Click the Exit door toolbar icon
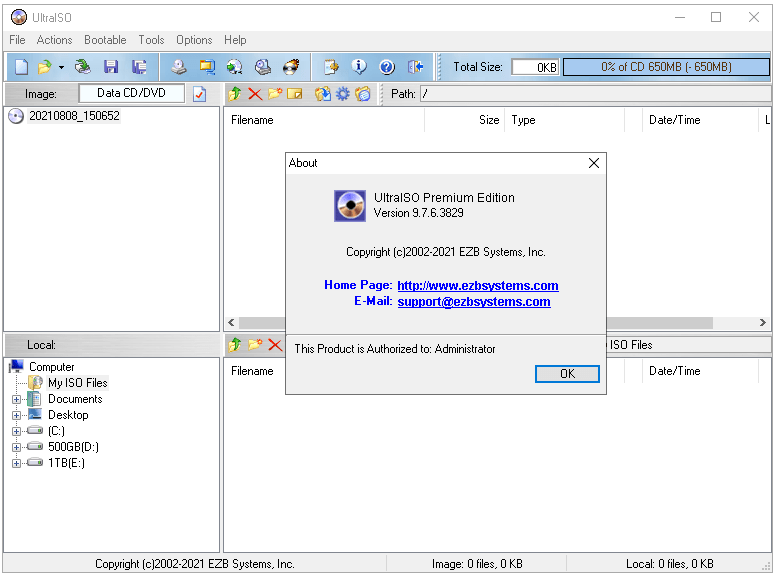Image resolution: width=774 pixels, height=574 pixels. (416, 67)
